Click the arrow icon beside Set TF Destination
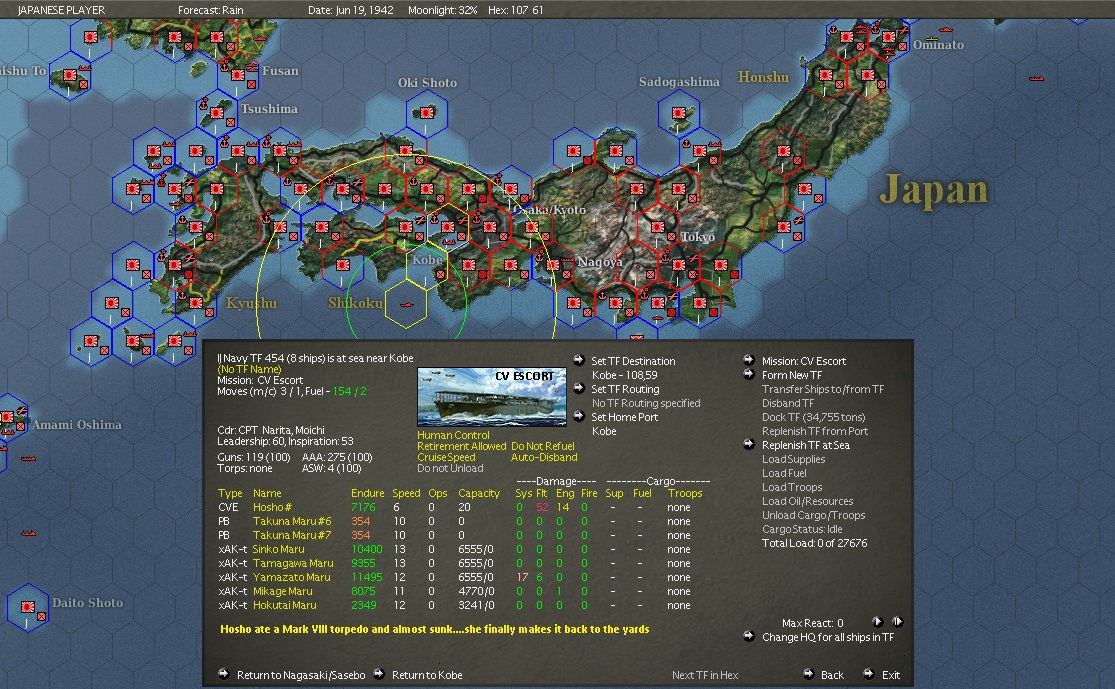The image size is (1115, 689). 579,360
